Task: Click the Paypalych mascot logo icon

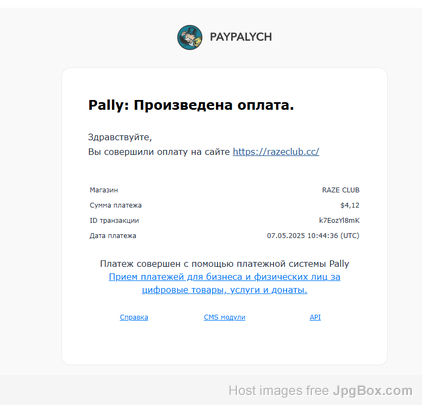Action: [x=190, y=37]
